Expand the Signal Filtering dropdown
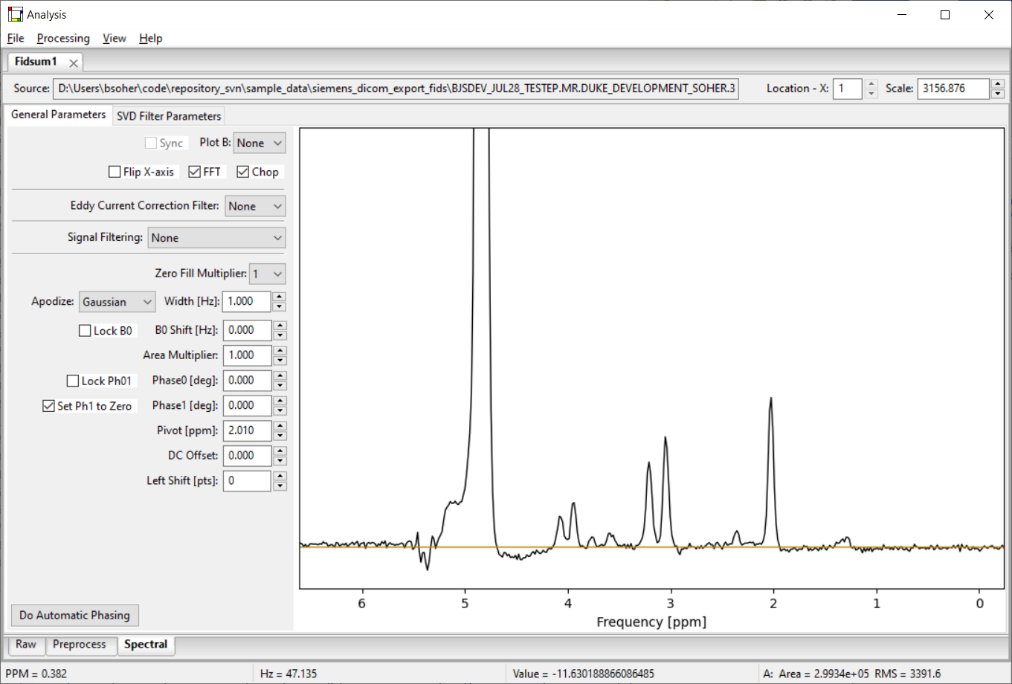1012x684 pixels. (216, 238)
